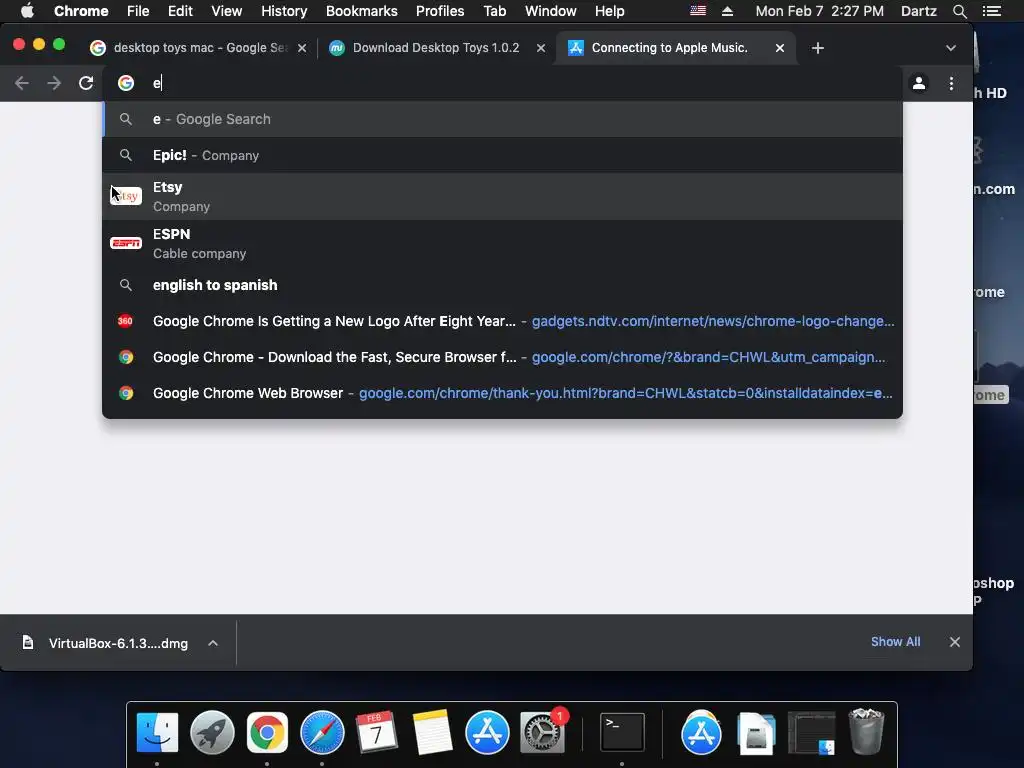Click the US flag input source icon

pos(698,11)
